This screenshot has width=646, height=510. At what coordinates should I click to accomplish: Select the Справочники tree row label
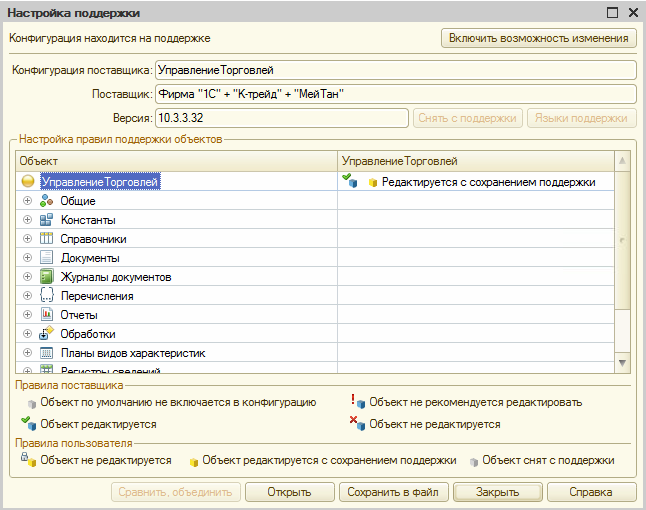94,239
